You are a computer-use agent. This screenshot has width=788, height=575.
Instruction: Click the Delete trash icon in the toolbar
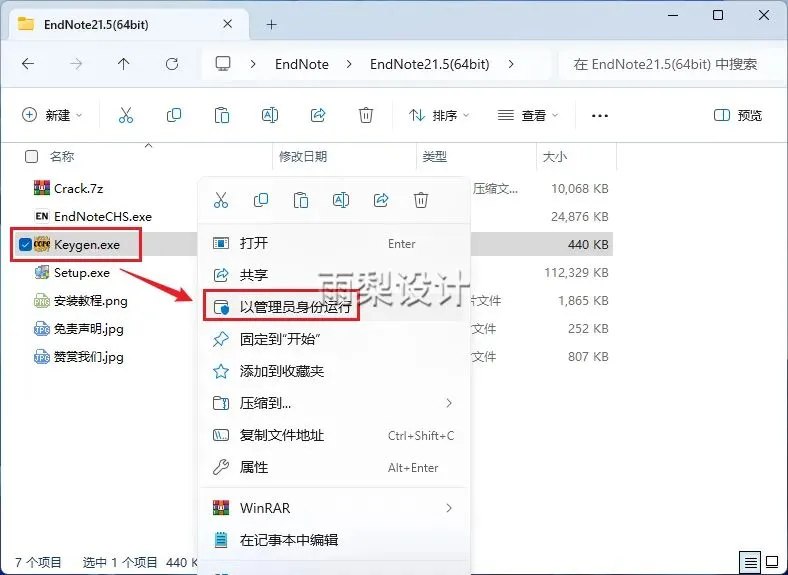pos(366,116)
